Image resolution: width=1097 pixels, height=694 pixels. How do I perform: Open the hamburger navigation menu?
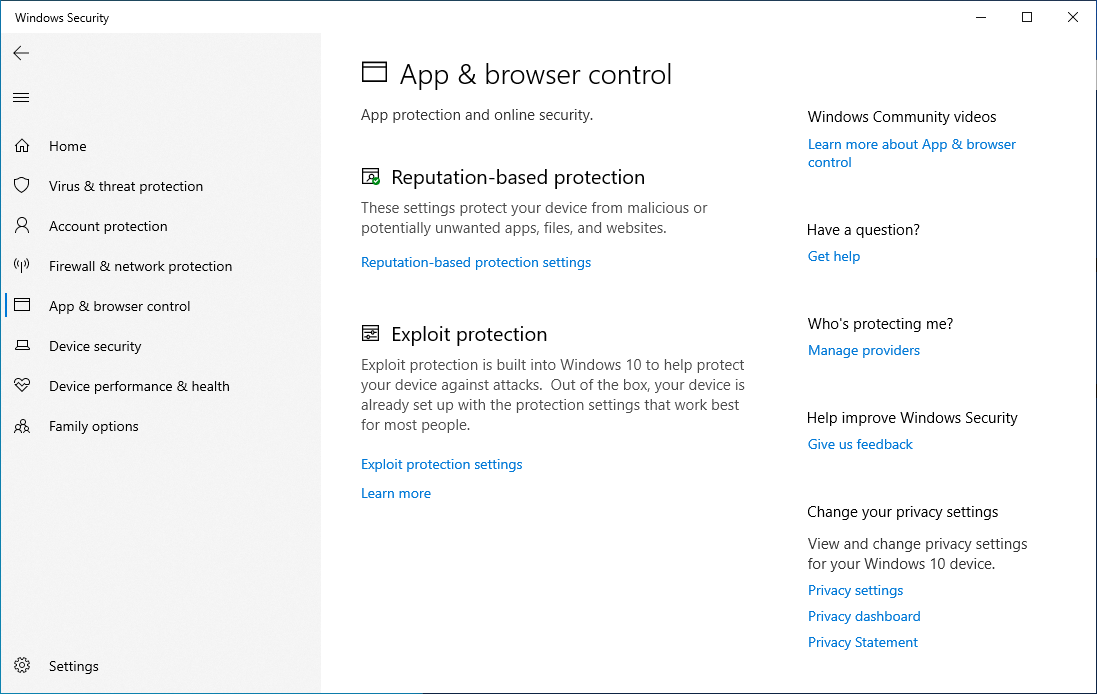(x=21, y=97)
